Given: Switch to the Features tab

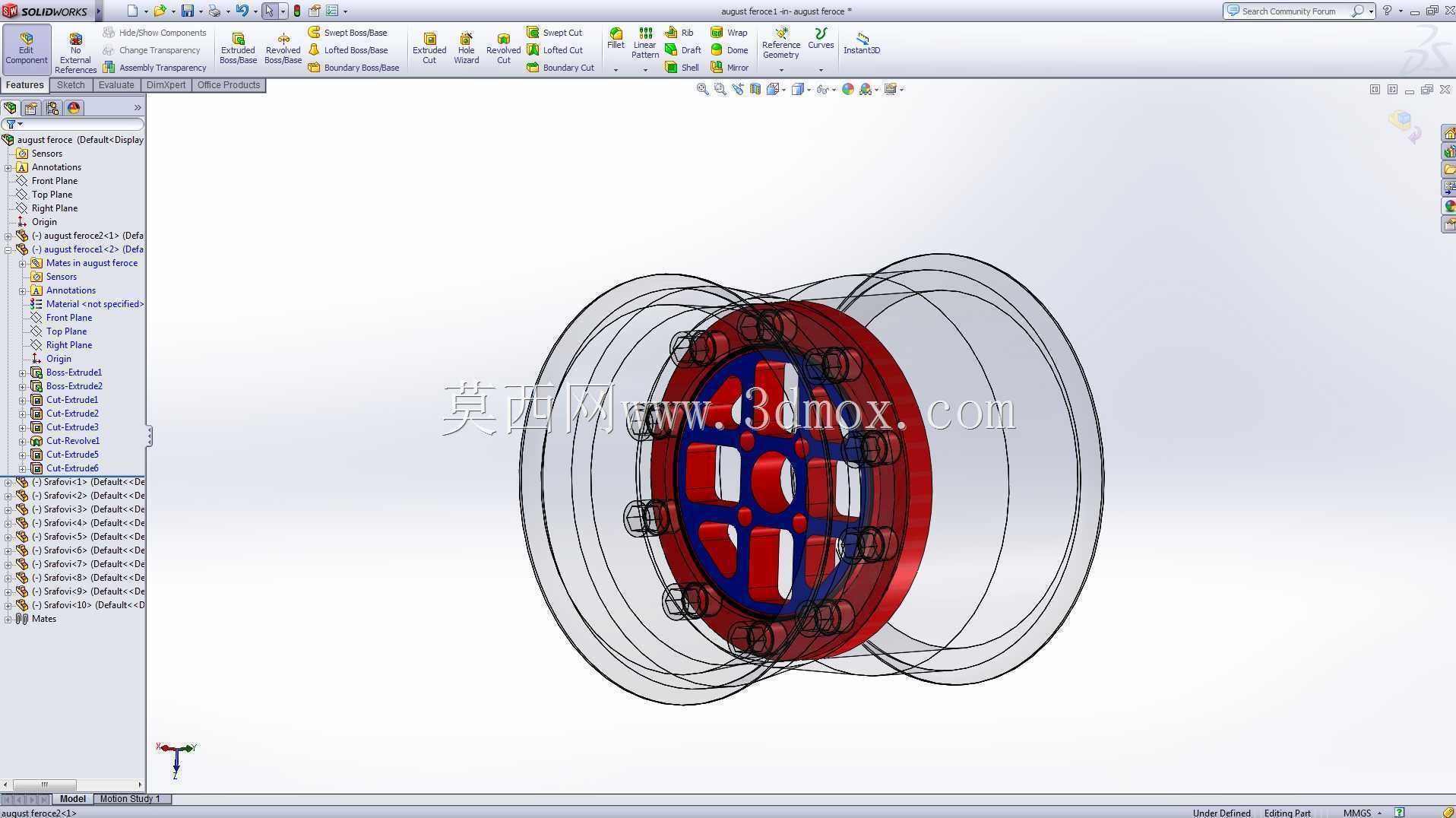Looking at the screenshot, I should click(25, 85).
